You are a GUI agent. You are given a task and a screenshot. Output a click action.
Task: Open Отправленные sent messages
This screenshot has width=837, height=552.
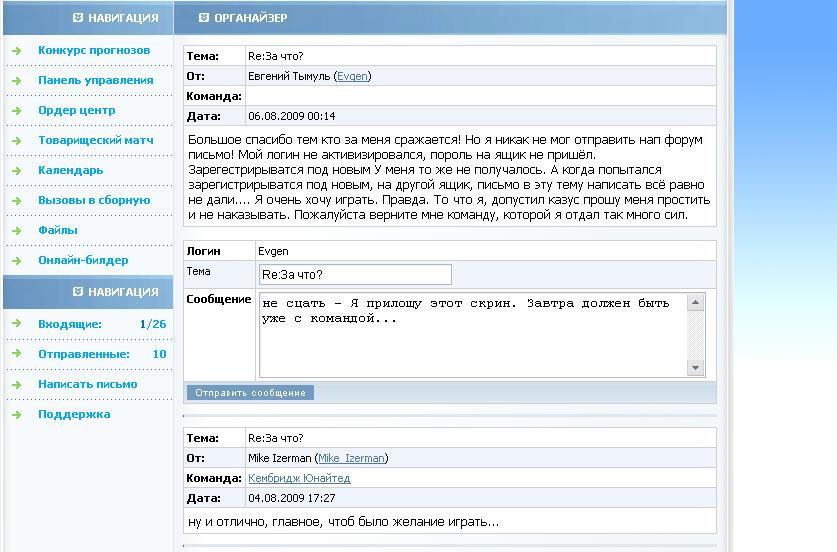click(84, 354)
